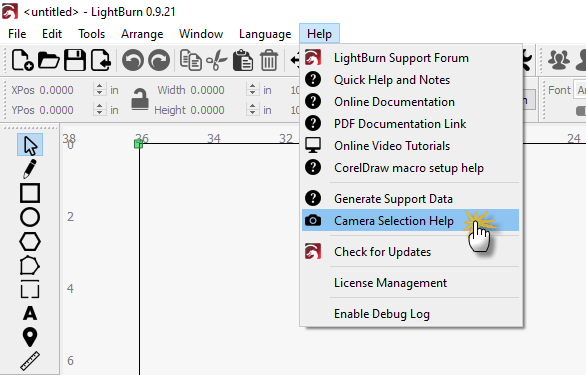Open LightBurn Support Forum

(410, 58)
